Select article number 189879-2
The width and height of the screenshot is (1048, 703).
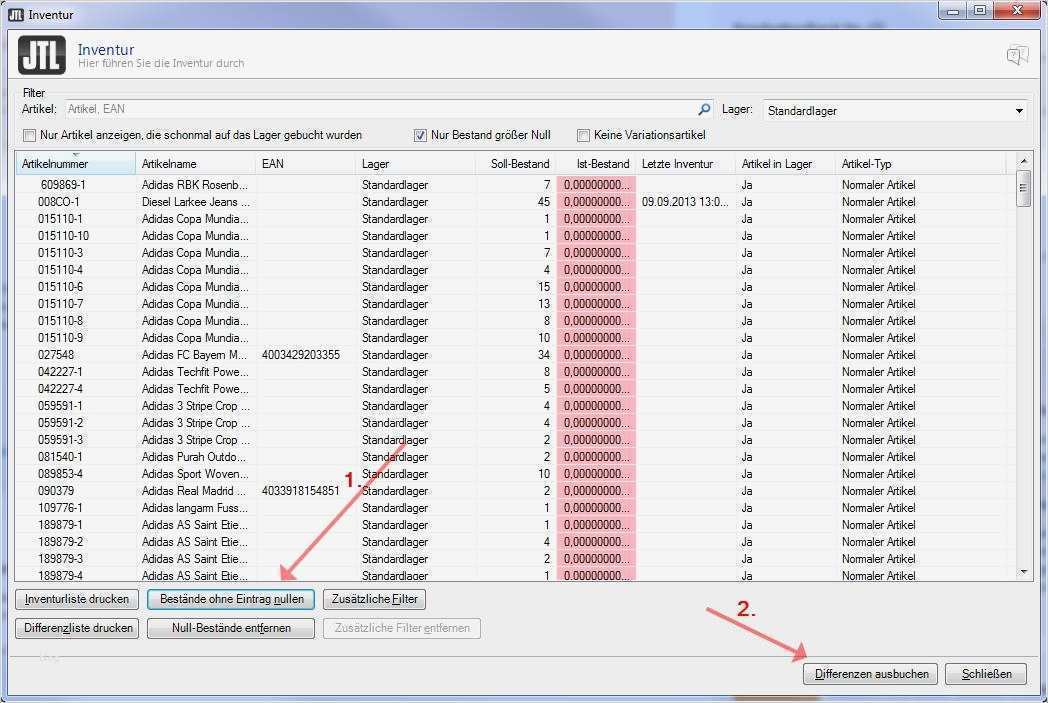60,542
